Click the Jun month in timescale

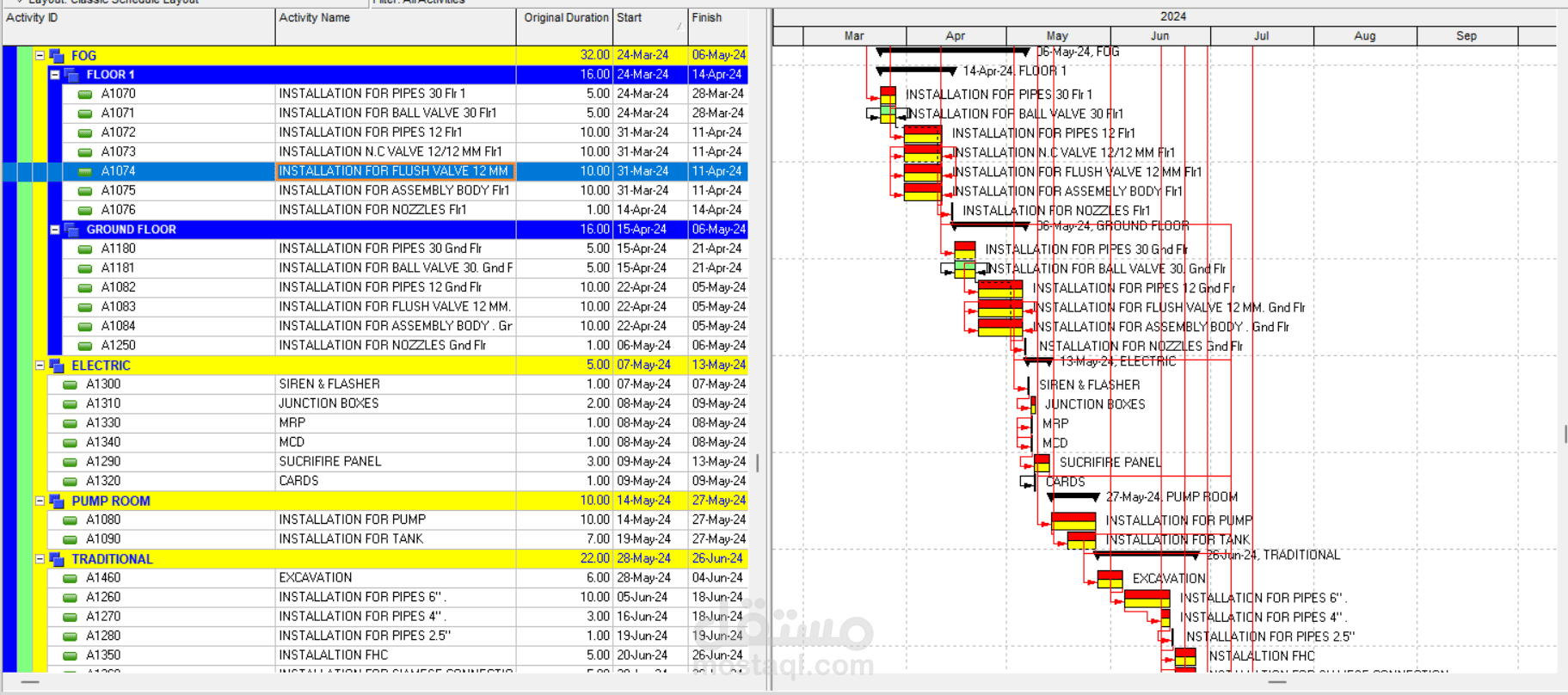(1159, 36)
